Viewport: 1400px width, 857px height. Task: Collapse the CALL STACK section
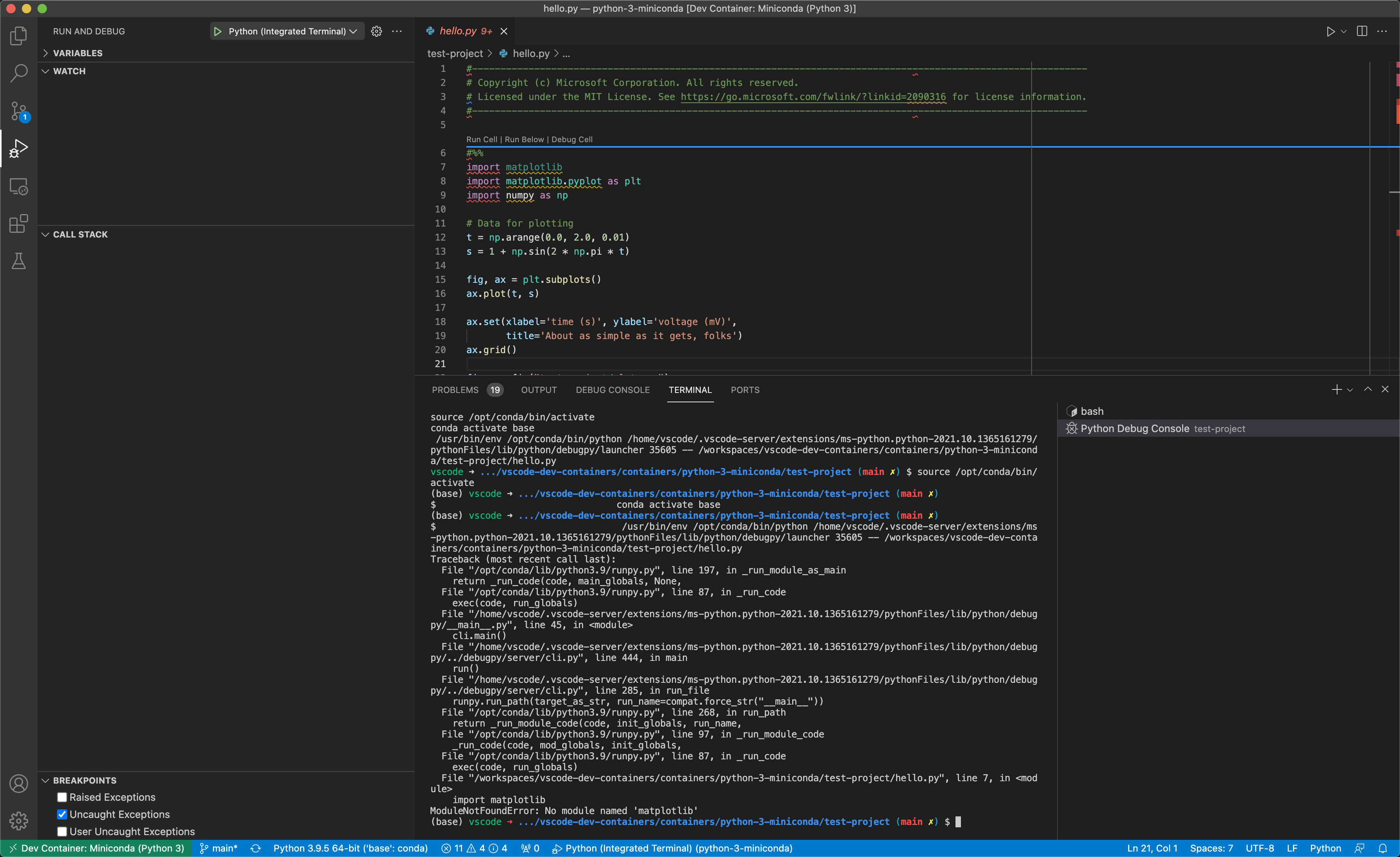coord(80,234)
